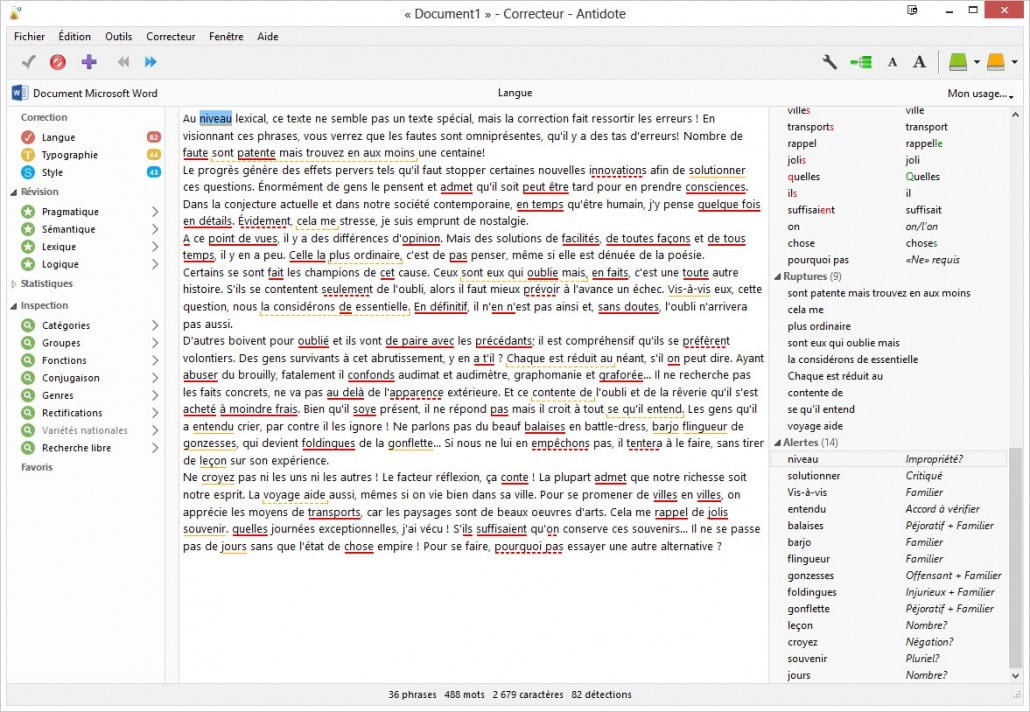Click the green detection list sorting icon
This screenshot has width=1030, height=712.
[x=860, y=61]
